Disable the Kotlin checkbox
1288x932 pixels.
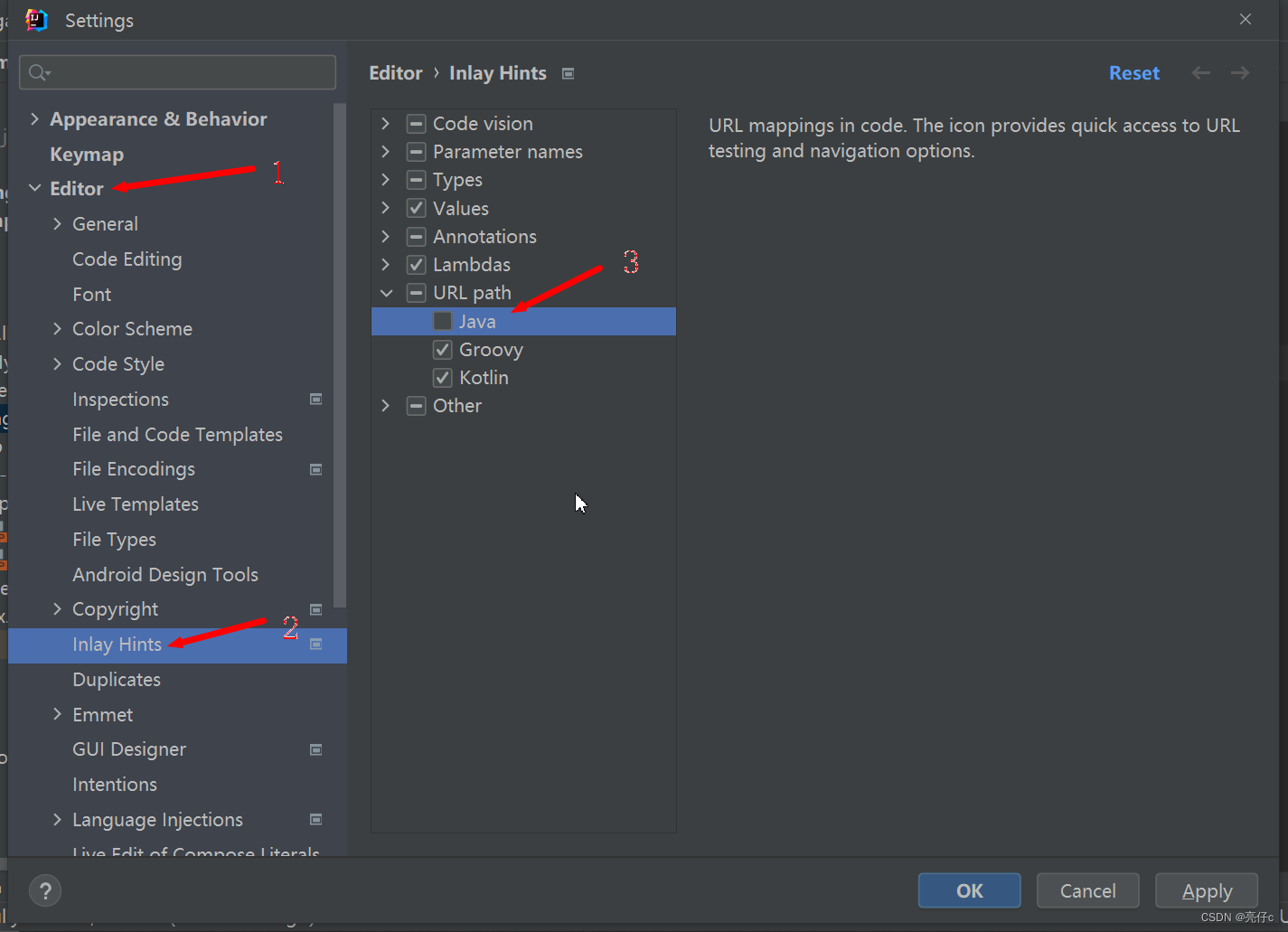click(442, 377)
